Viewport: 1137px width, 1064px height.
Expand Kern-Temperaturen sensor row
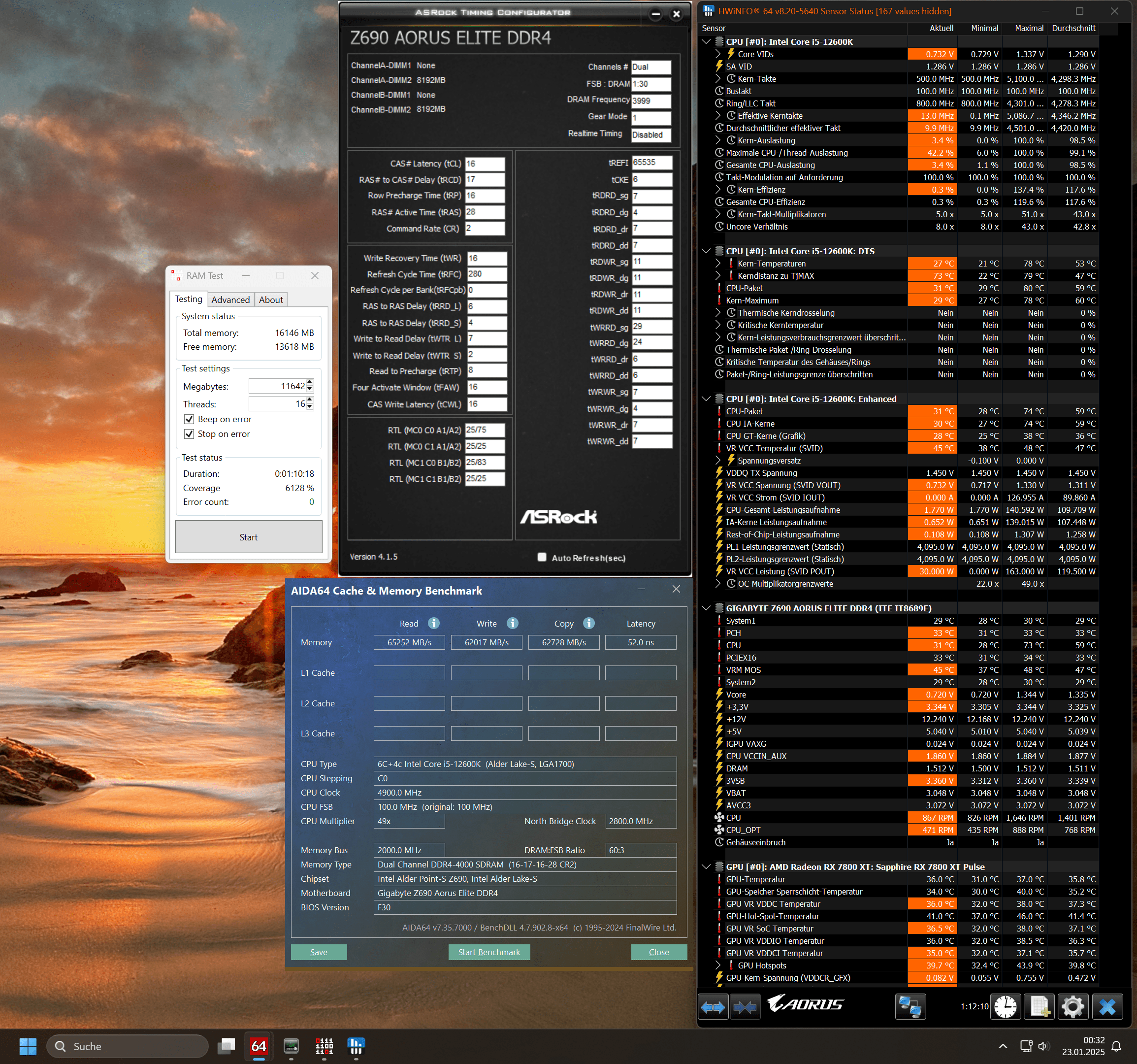[718, 264]
